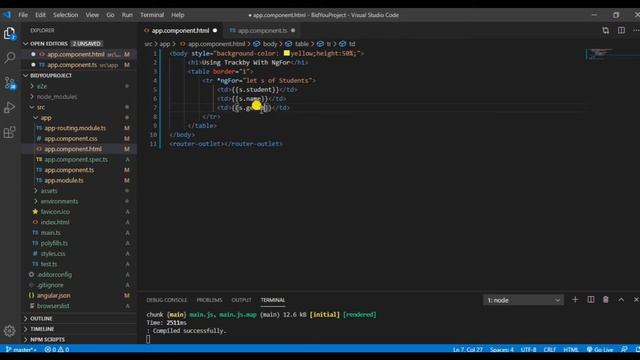The width and height of the screenshot is (640, 360).
Task: Open the Selection menu
Action: pyautogui.click(x=65, y=15)
